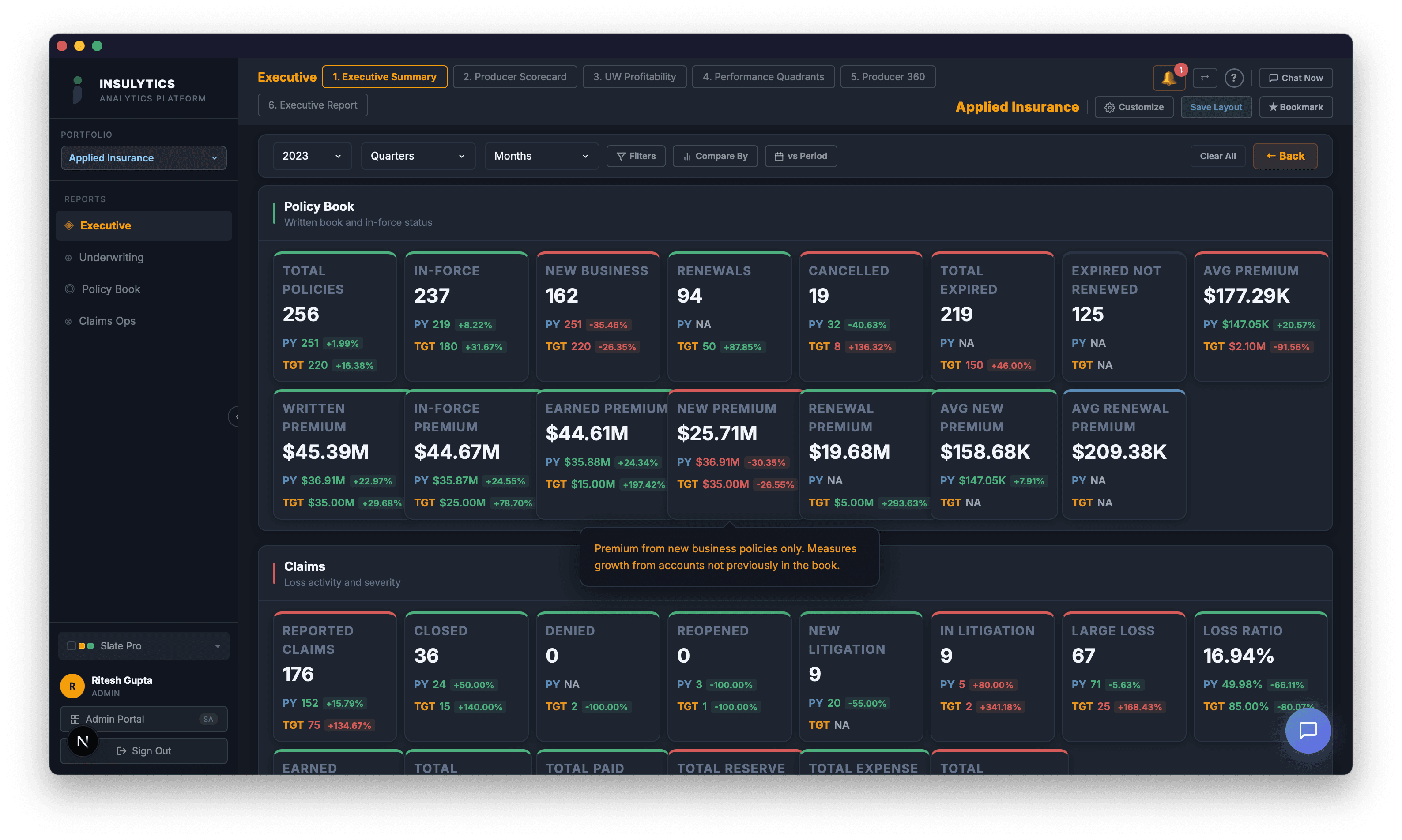Screen dimensions: 1402x840
Task: Click the In Litigation 9 card
Action: pos(992,677)
